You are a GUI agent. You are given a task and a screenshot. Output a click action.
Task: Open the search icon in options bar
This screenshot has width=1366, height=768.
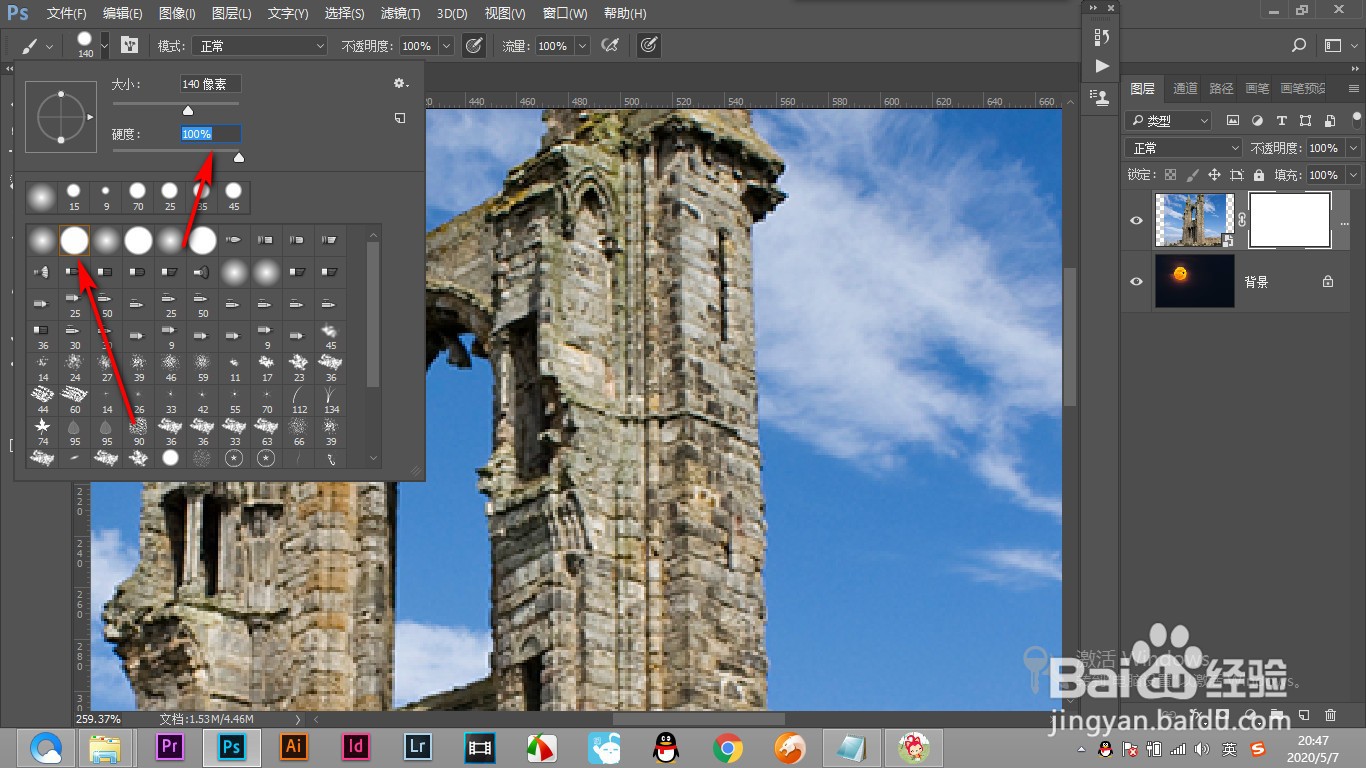pos(1299,46)
